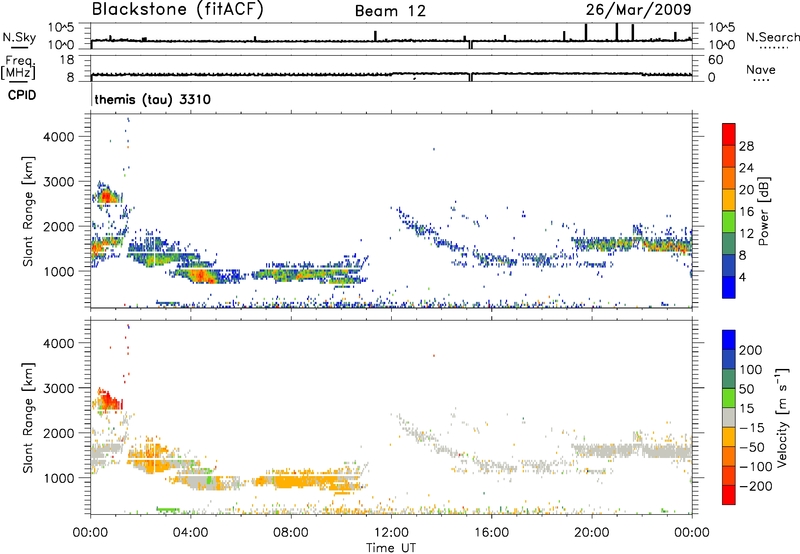Click the 18 tick of frequency axis

coord(67,60)
